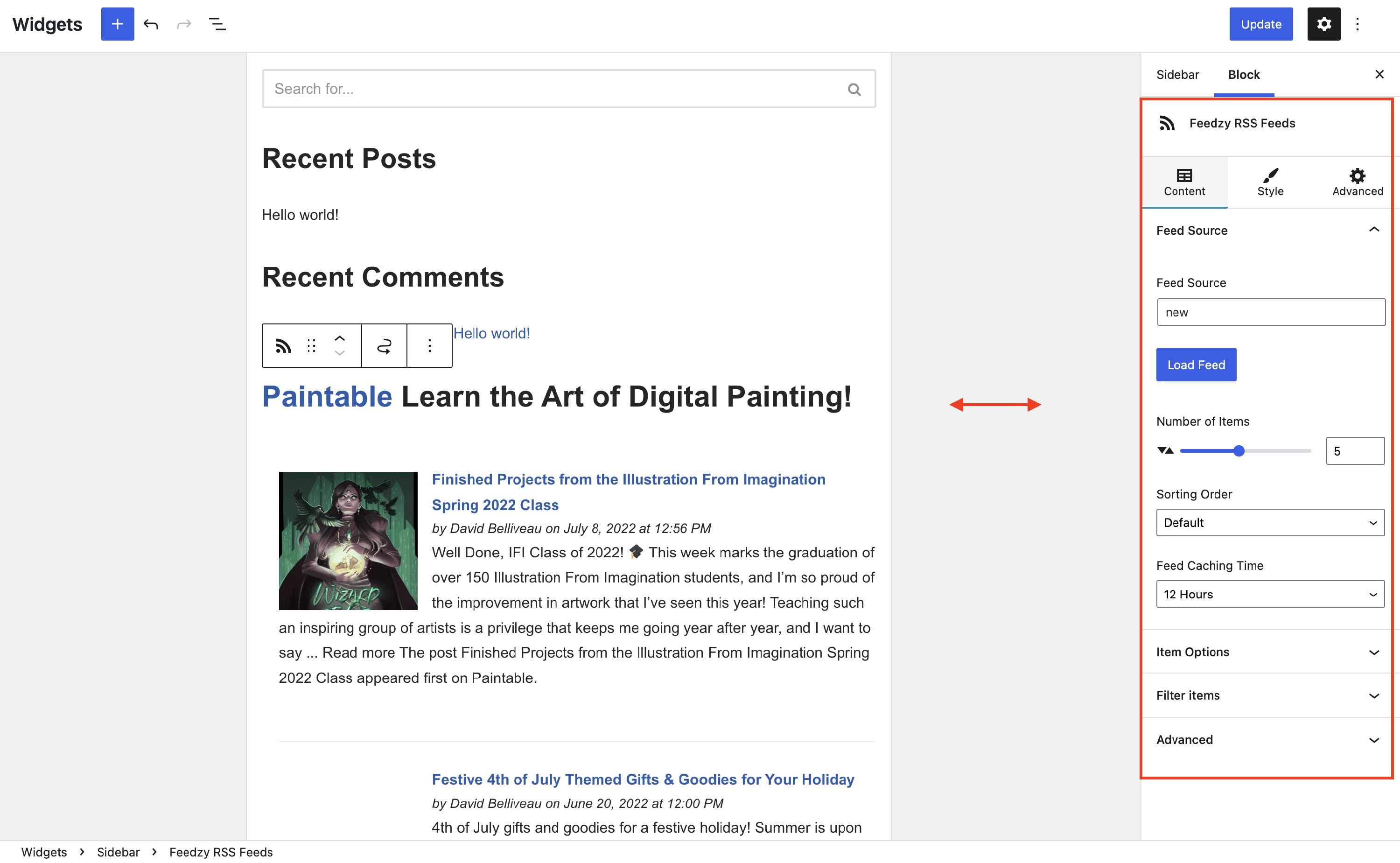Click the move-to widget area icon
The width and height of the screenshot is (1400, 863).
385,346
